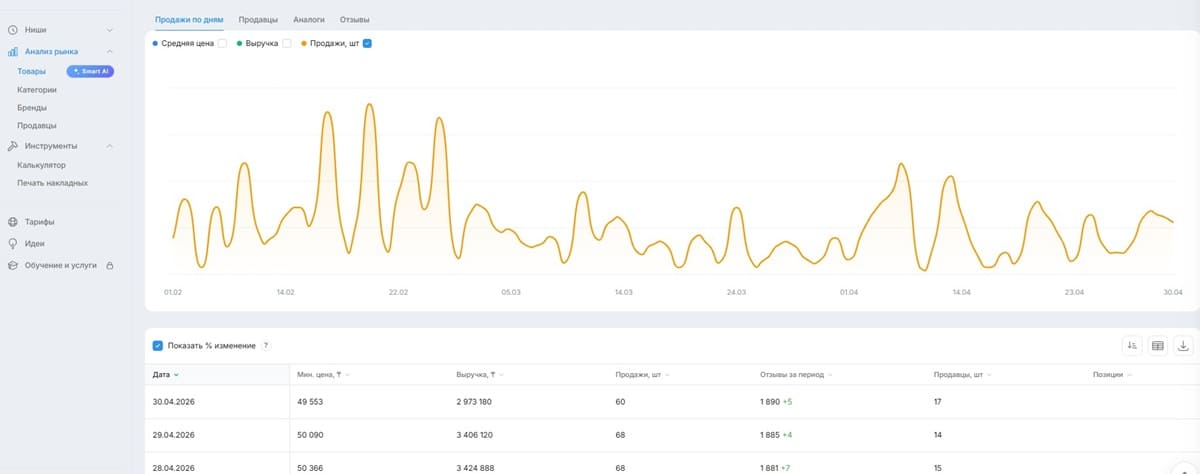The height and width of the screenshot is (474, 1200).
Task: Enable the Средняя цена chart checkbox
Action: tap(222, 44)
